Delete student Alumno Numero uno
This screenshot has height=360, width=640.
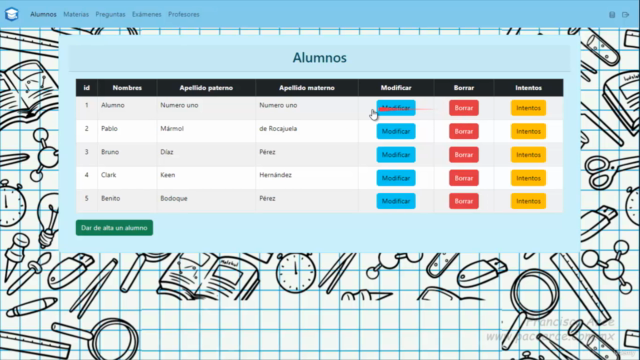click(464, 108)
